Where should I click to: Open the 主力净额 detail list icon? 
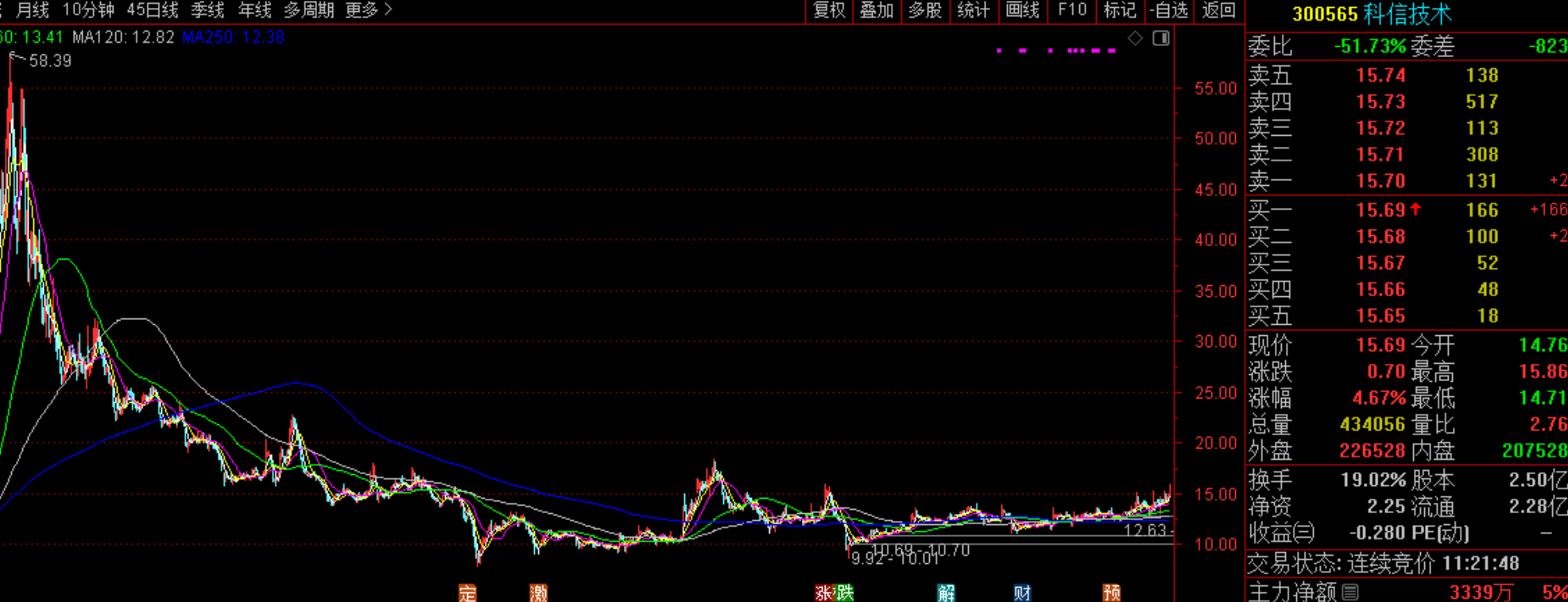1349,592
